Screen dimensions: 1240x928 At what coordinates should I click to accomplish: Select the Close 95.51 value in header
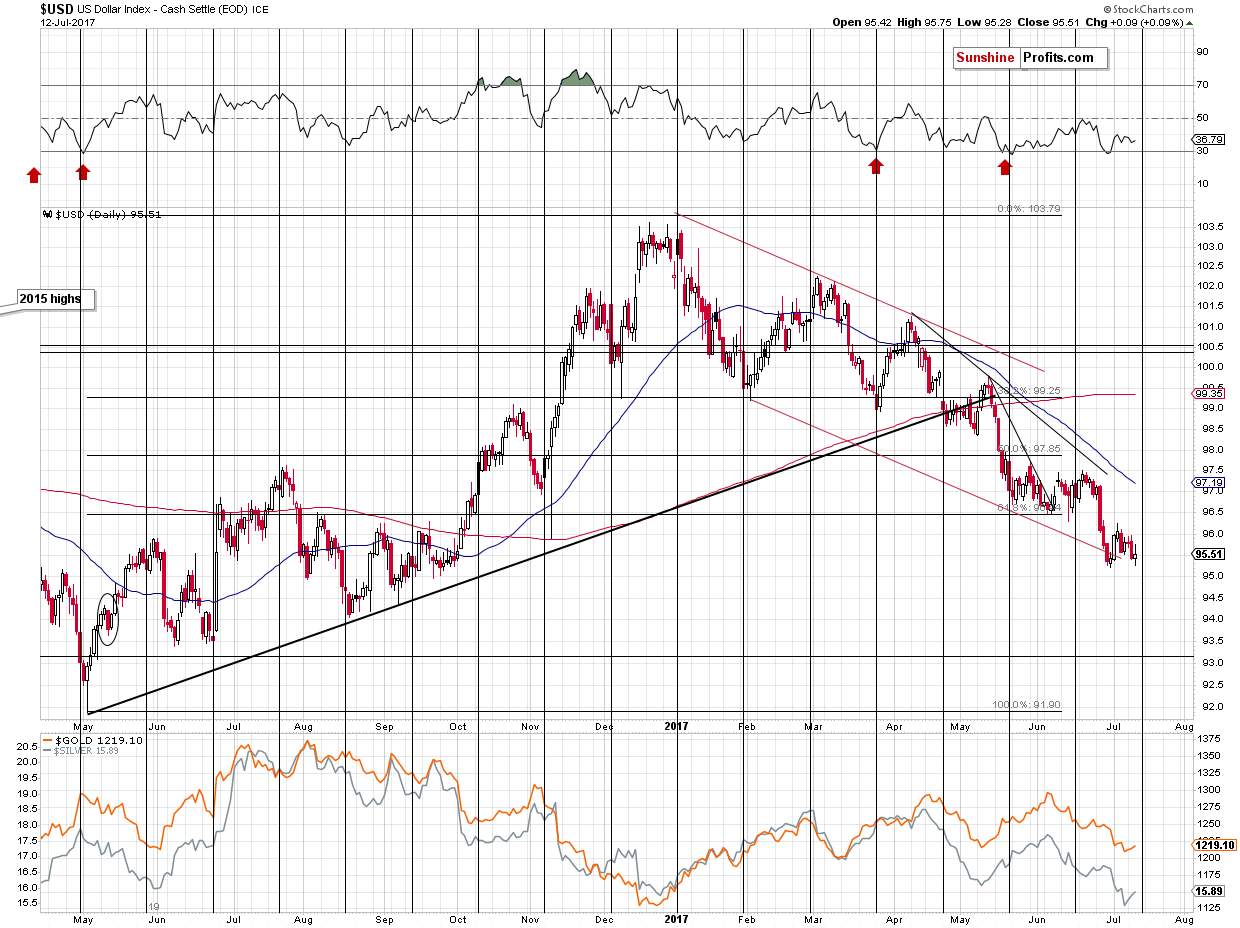pos(1048,22)
